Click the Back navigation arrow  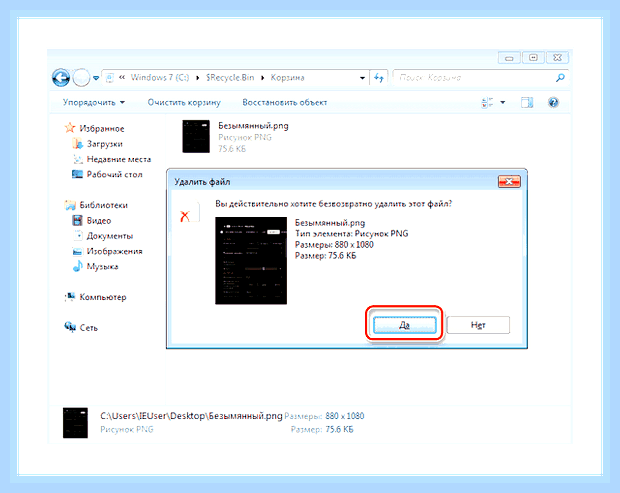click(x=61, y=77)
